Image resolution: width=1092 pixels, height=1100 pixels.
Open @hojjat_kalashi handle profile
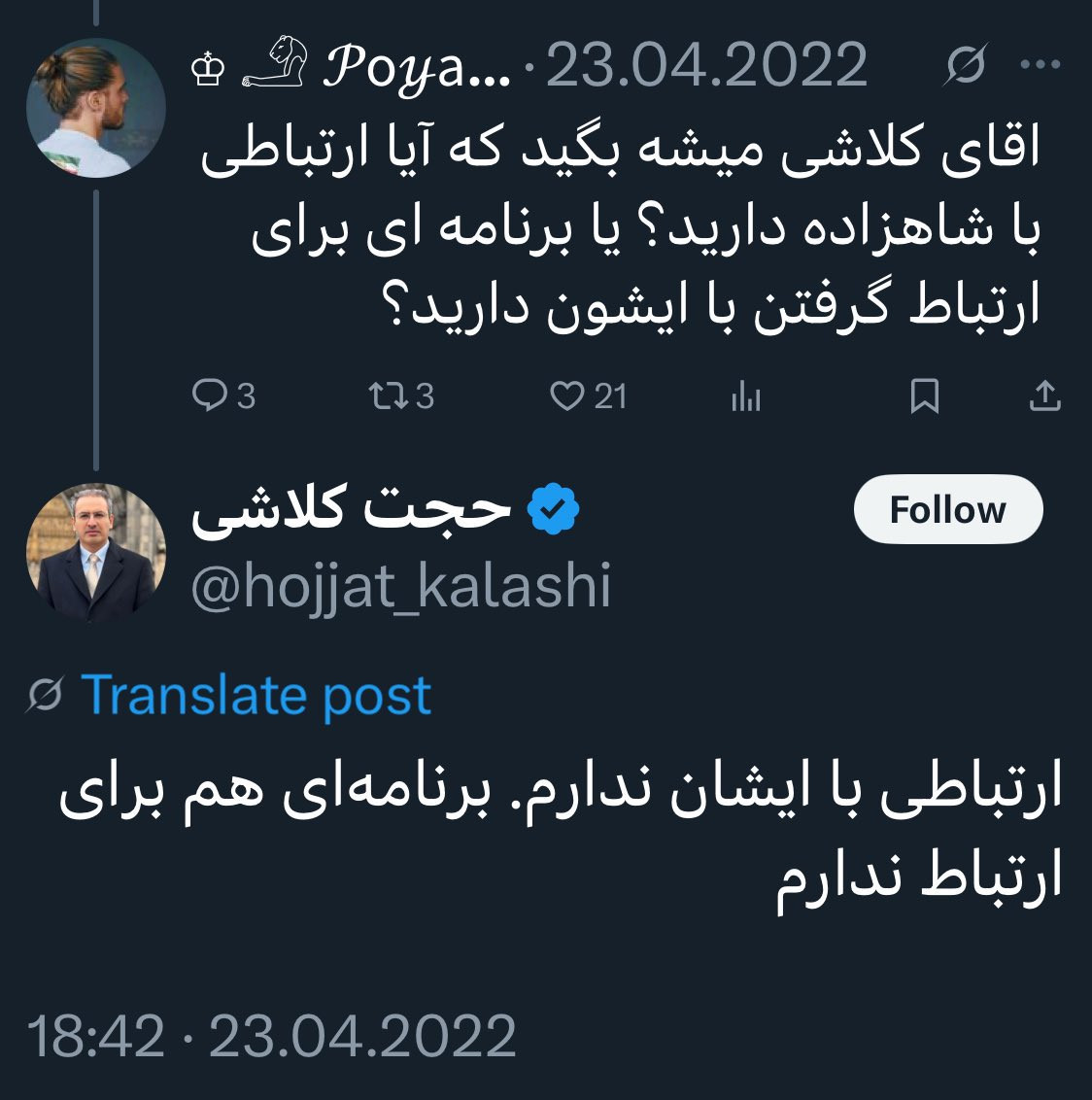coord(400,586)
